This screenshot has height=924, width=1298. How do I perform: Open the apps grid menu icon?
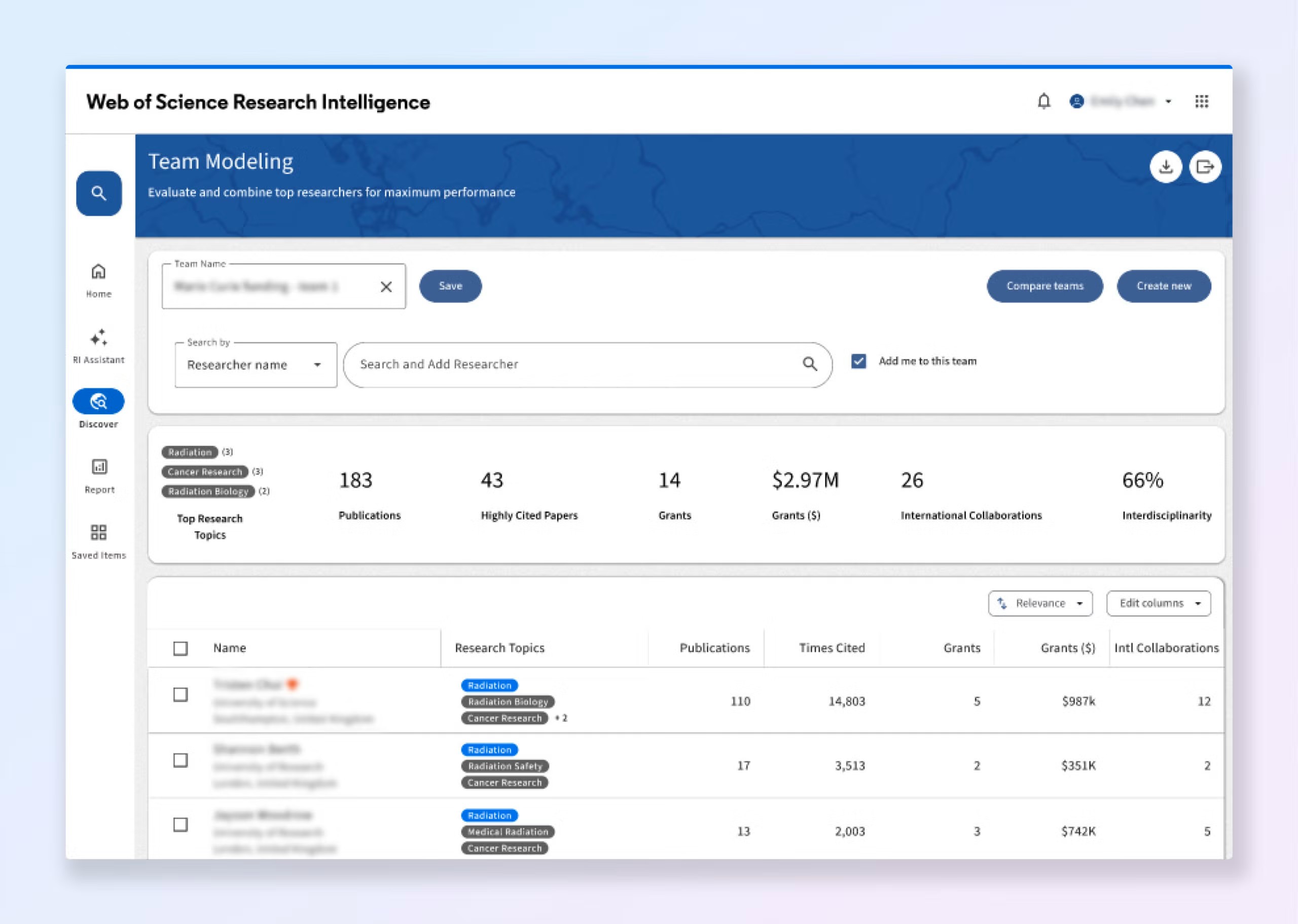[x=1201, y=101]
